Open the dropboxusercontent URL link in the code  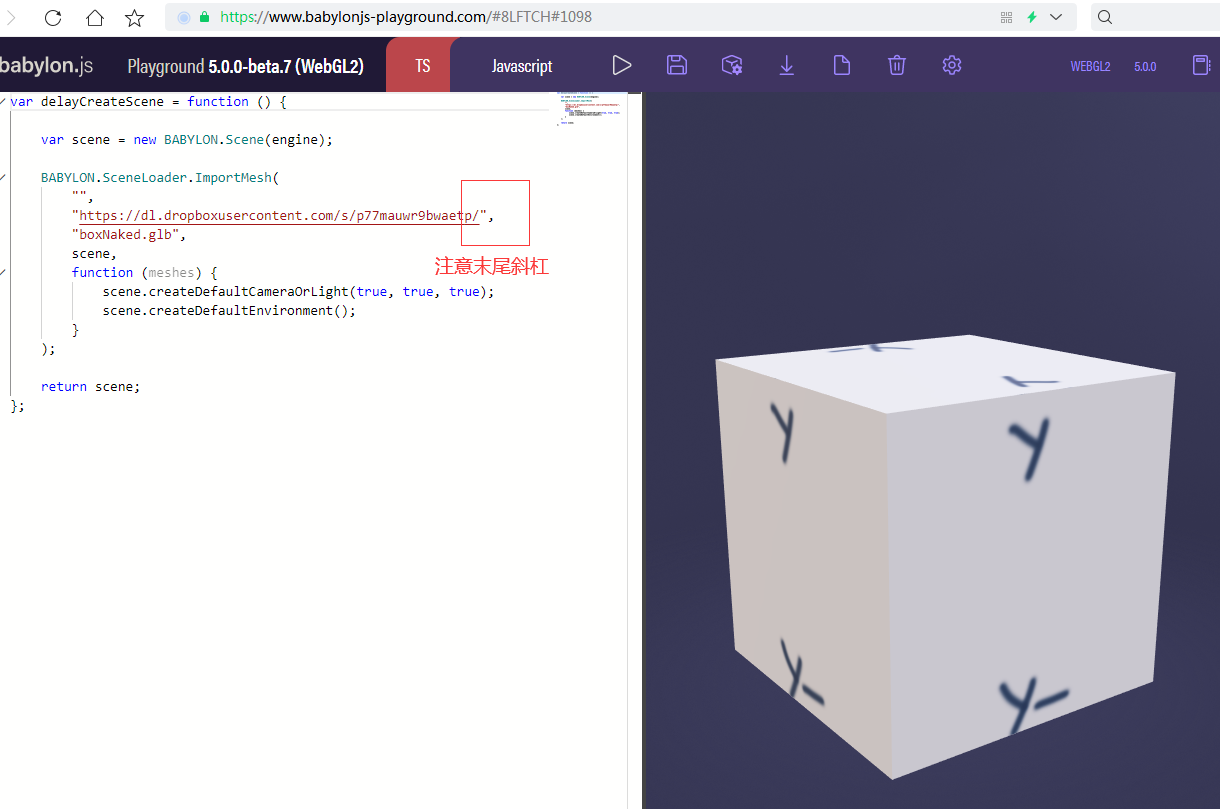pyautogui.click(x=278, y=214)
